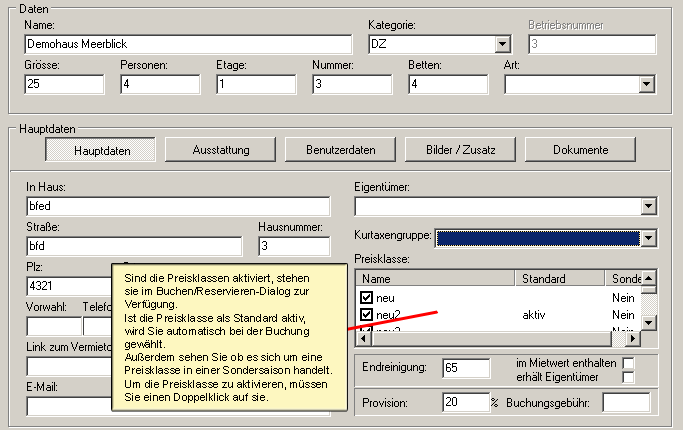This screenshot has width=683, height=430.
Task: Open the Kategorie dropdown
Action: click(502, 44)
